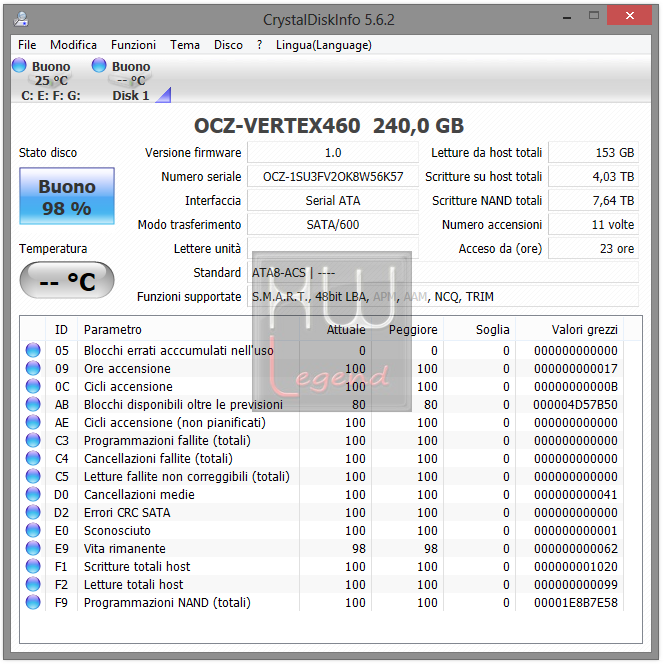Click status circle for Disk 1
Image resolution: width=665 pixels, height=664 pixels.
pos(99,65)
